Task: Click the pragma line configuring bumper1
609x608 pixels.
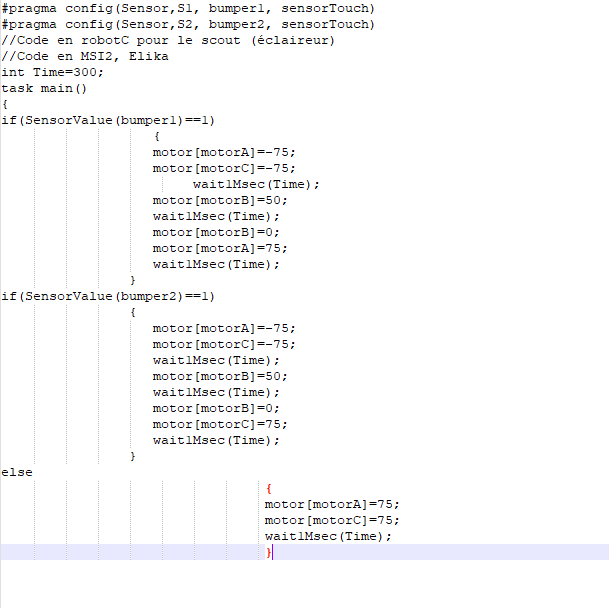Action: 188,9
